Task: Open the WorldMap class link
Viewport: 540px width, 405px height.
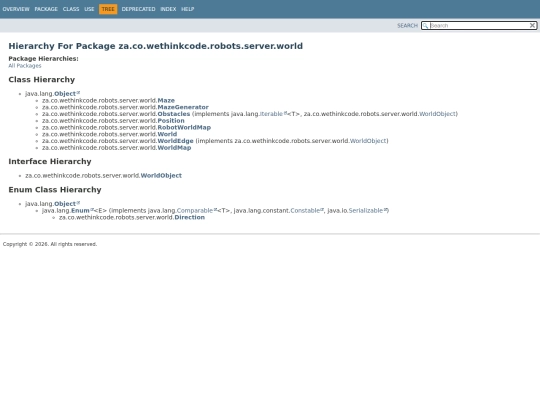Action: 174,148
